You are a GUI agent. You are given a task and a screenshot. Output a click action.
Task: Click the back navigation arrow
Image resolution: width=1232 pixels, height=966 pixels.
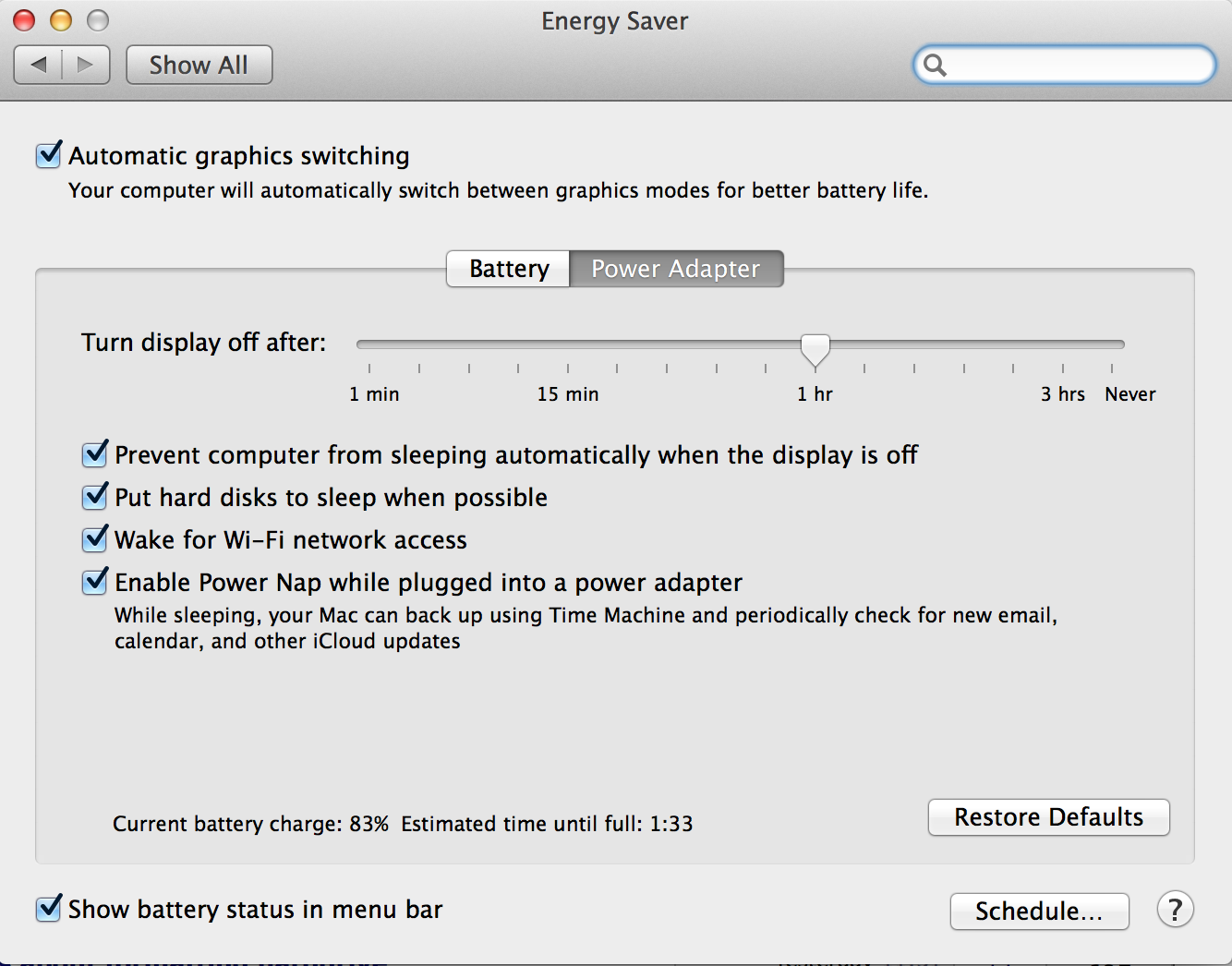click(39, 65)
